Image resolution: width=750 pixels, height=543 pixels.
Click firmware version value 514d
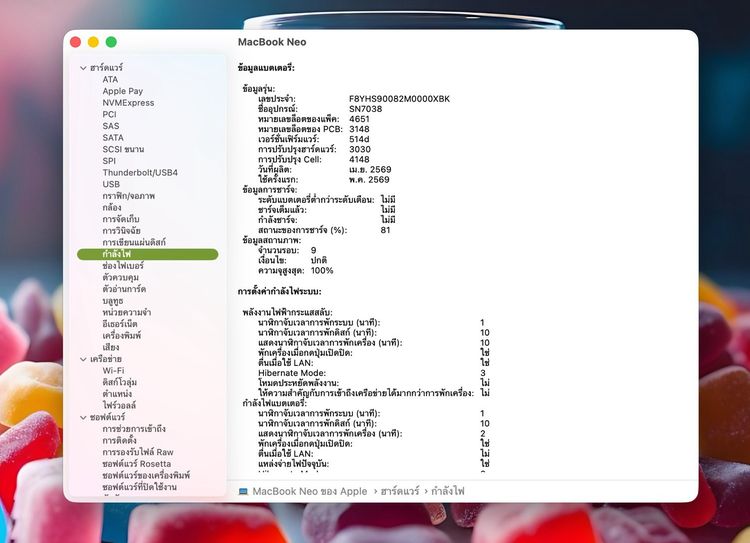pyautogui.click(x=359, y=139)
